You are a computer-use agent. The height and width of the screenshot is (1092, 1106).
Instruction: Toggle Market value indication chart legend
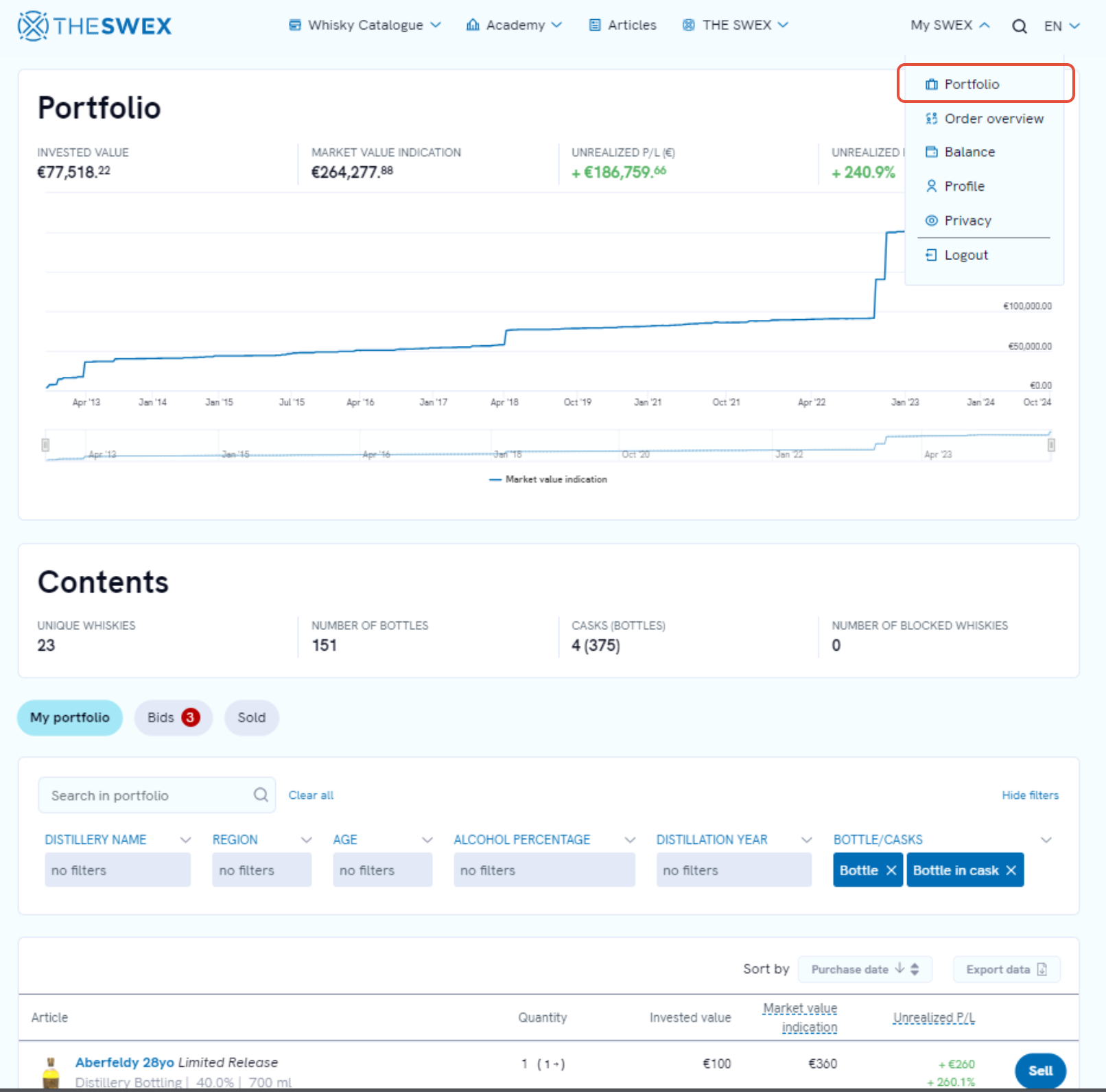tap(548, 479)
